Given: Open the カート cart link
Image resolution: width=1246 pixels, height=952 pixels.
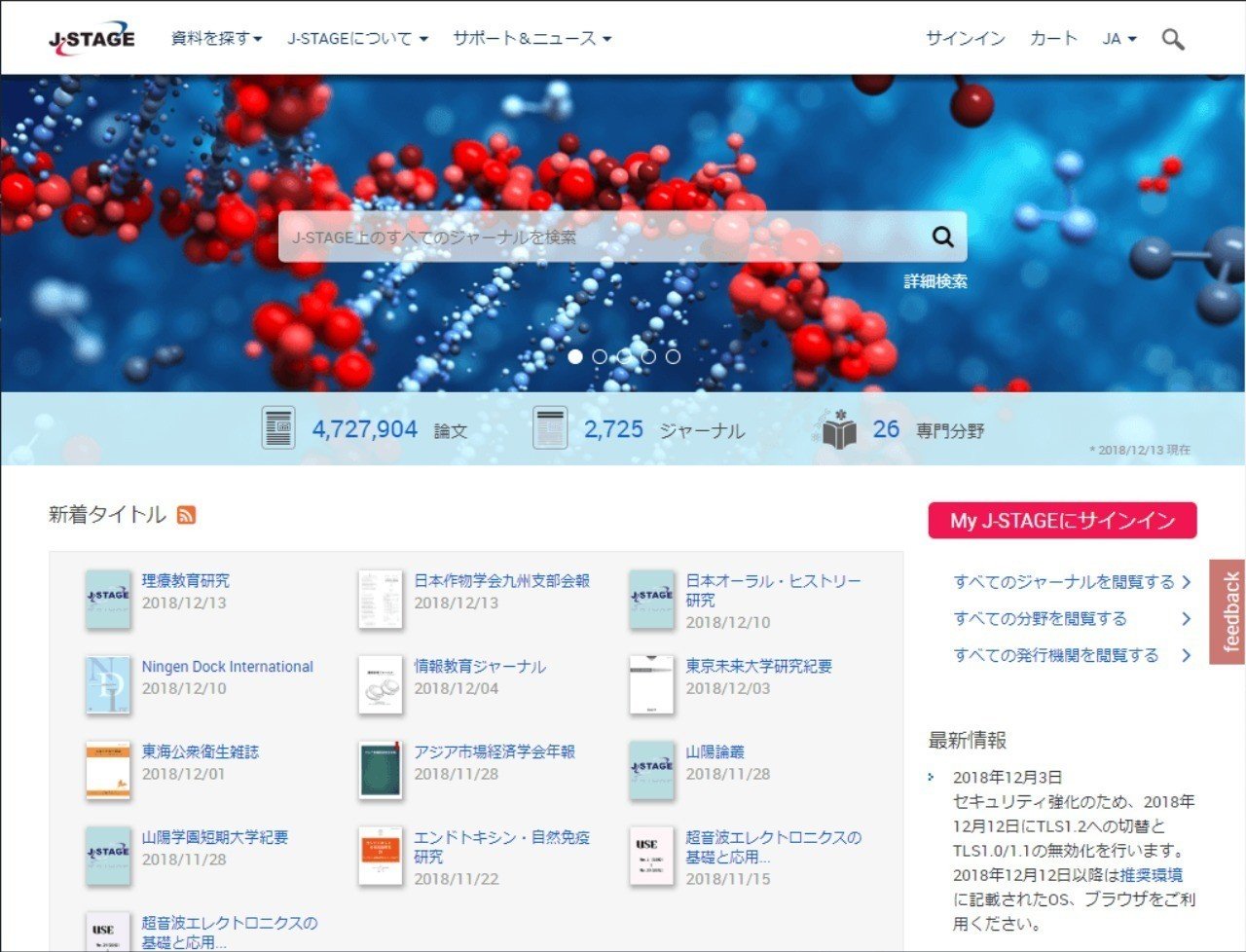Looking at the screenshot, I should pyautogui.click(x=1053, y=39).
